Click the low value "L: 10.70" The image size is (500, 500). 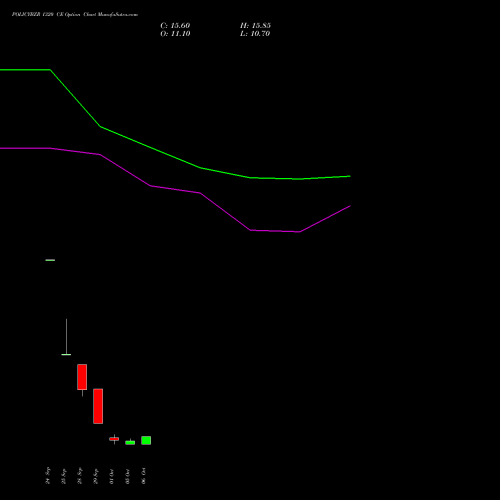tap(255, 34)
